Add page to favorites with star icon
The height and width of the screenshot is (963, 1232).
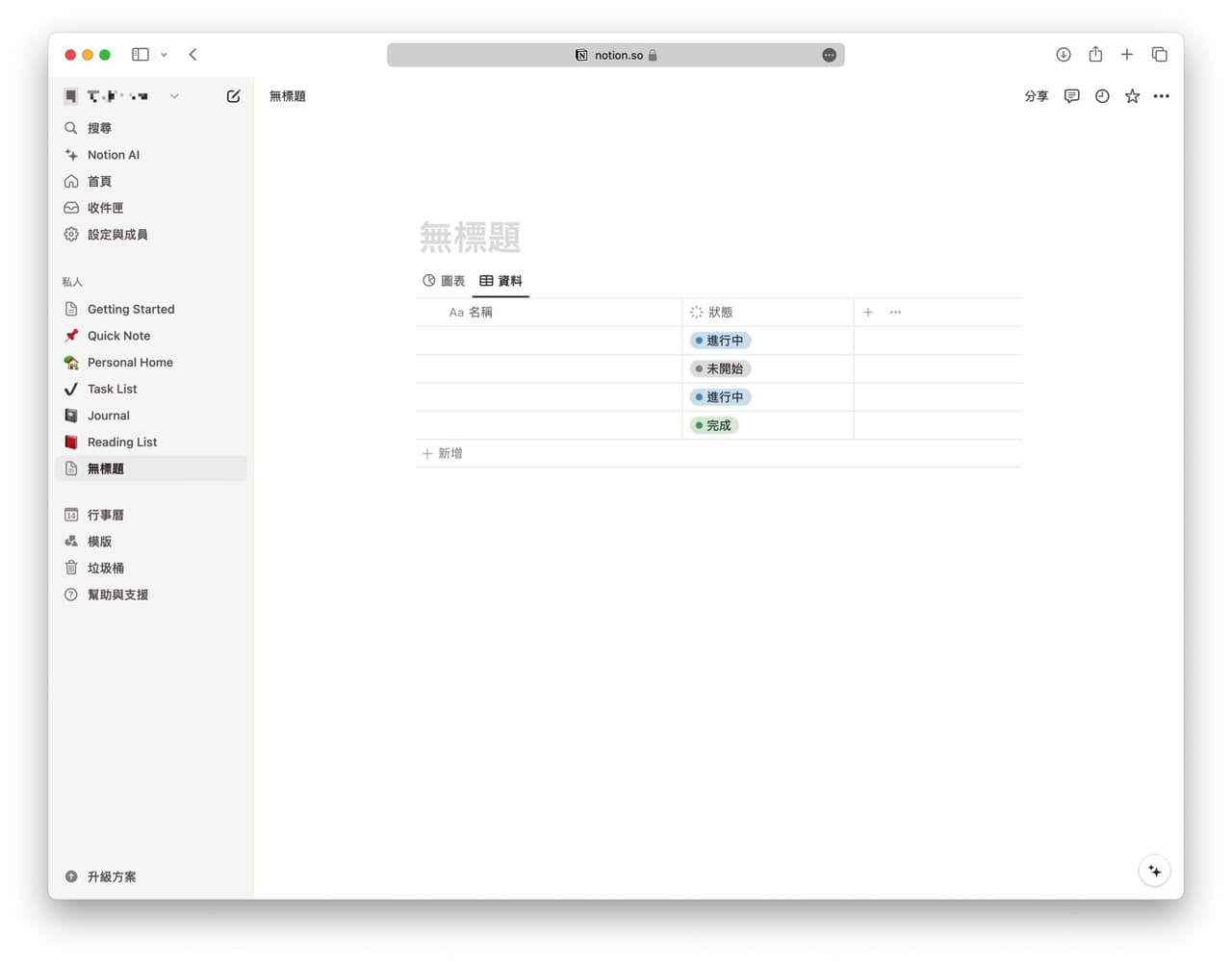(1132, 96)
